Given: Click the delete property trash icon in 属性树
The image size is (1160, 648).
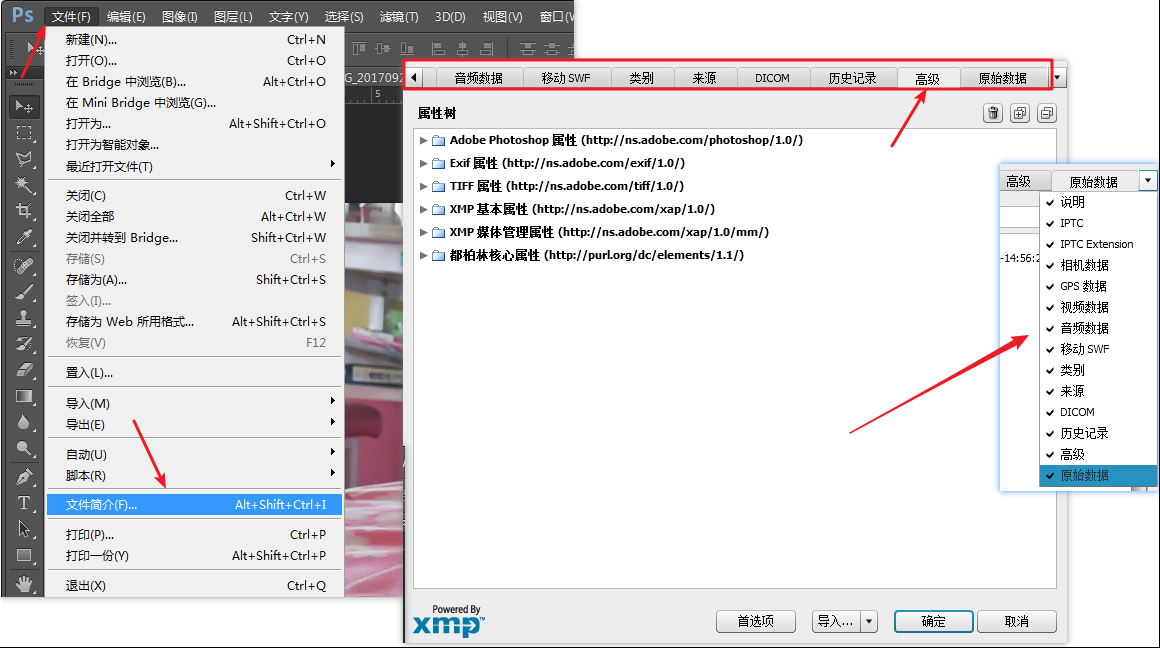Looking at the screenshot, I should (x=992, y=114).
